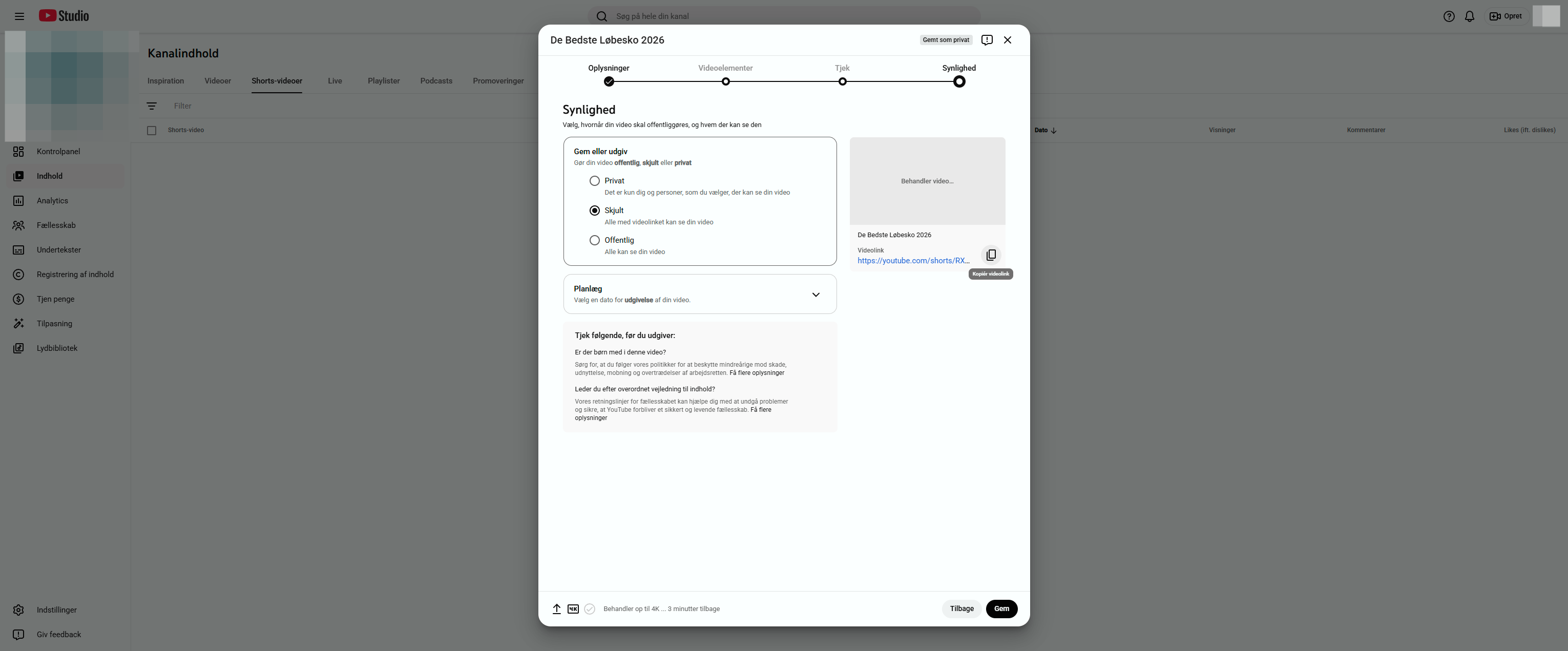Viewport: 1568px width, 651px height.
Task: Click the send feedback icon in the dialog header
Action: point(987,40)
